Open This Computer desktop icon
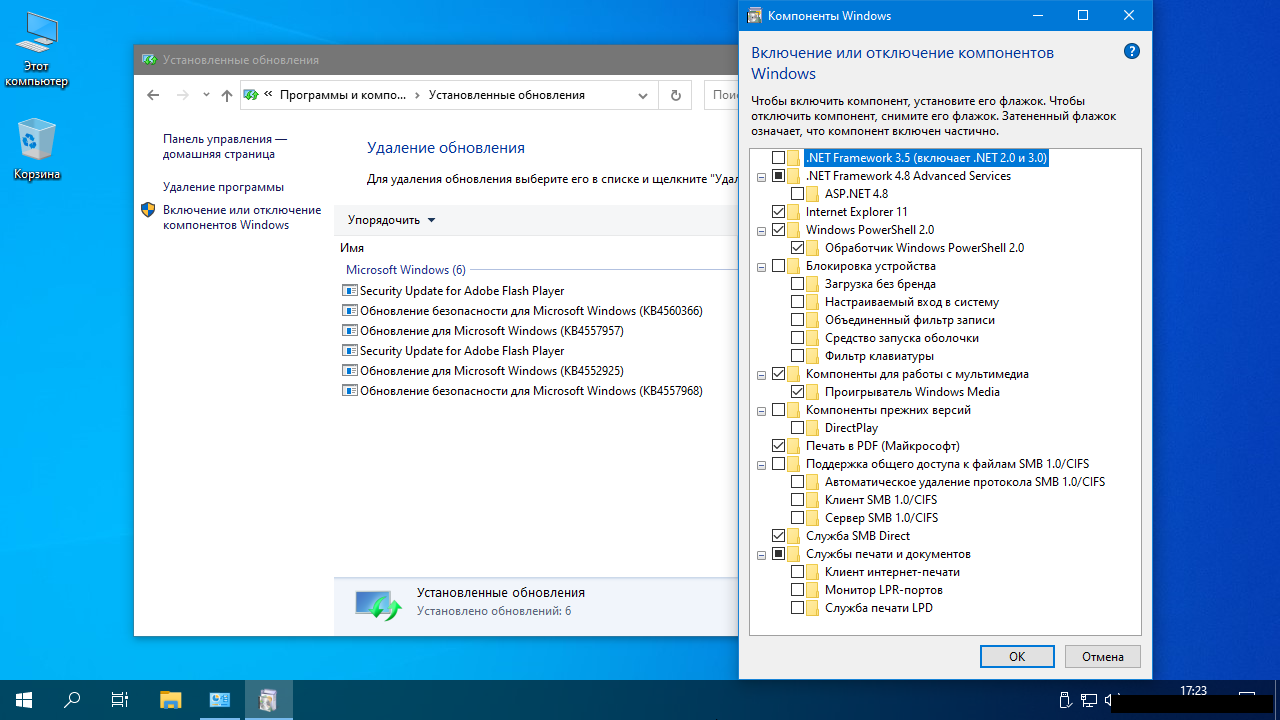Image resolution: width=1280 pixels, height=720 pixels. 37,50
